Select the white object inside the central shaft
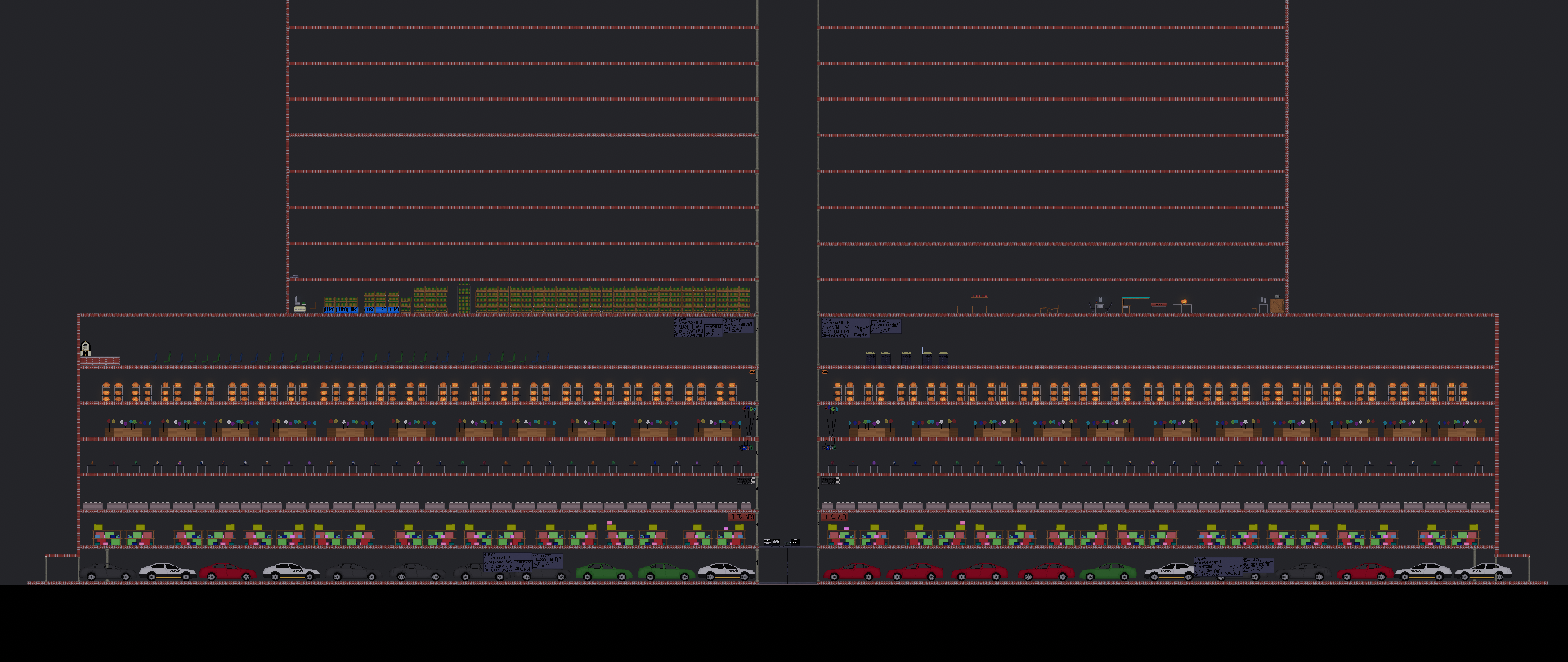Image resolution: width=1568 pixels, height=662 pixels. pyautogui.click(x=772, y=542)
